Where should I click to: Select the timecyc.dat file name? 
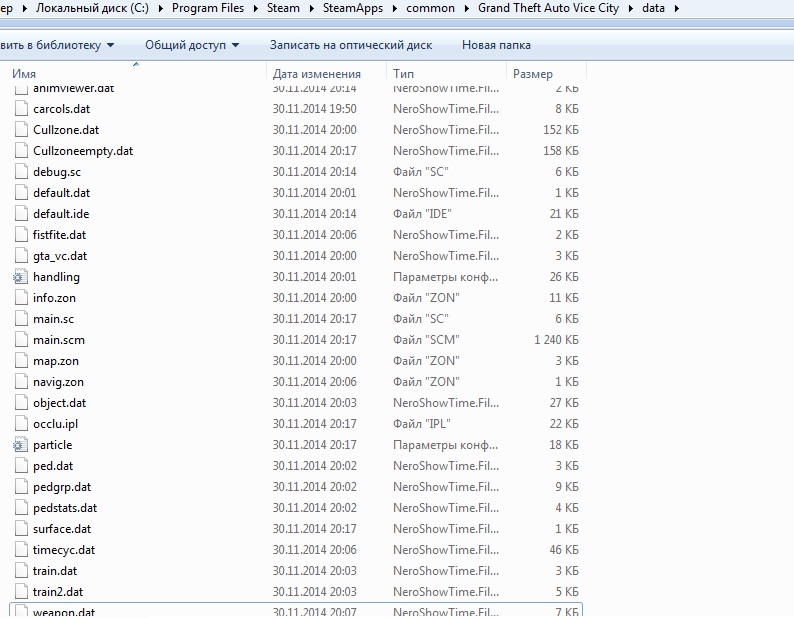coord(64,550)
